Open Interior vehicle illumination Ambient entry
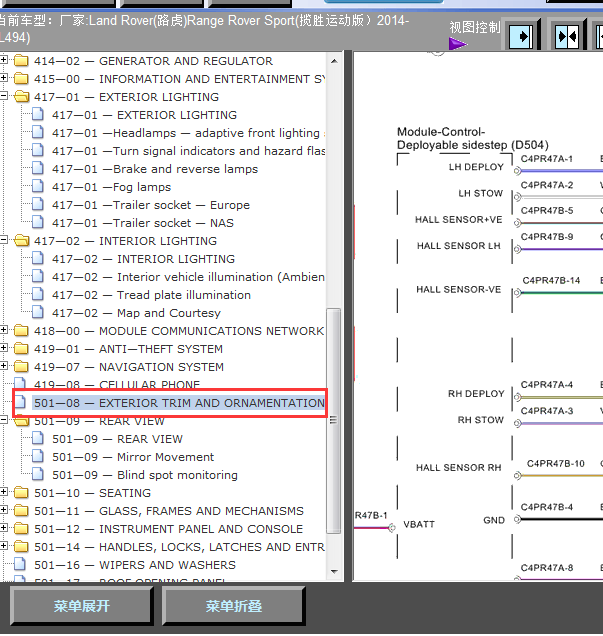 click(x=188, y=277)
